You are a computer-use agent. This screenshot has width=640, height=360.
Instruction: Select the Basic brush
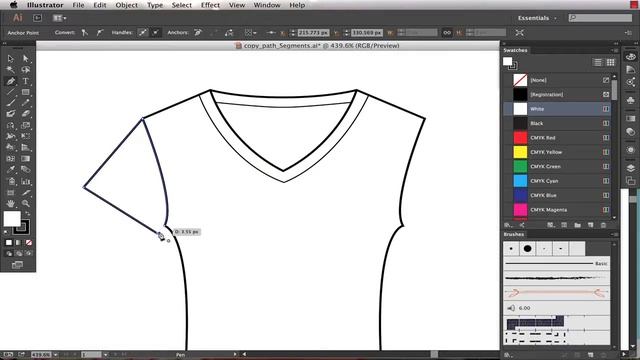pyautogui.click(x=557, y=264)
